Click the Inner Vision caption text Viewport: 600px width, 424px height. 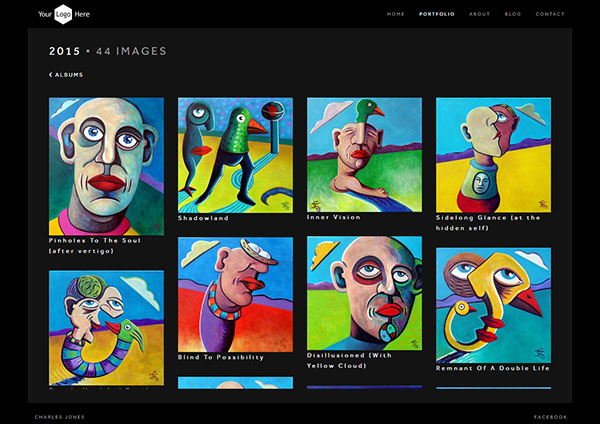[x=334, y=217]
